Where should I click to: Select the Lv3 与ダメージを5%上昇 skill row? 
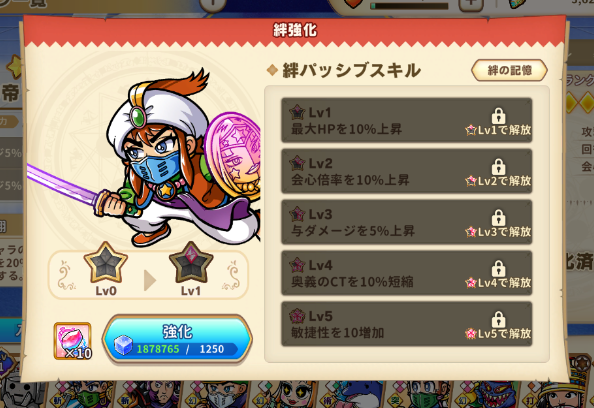point(406,222)
